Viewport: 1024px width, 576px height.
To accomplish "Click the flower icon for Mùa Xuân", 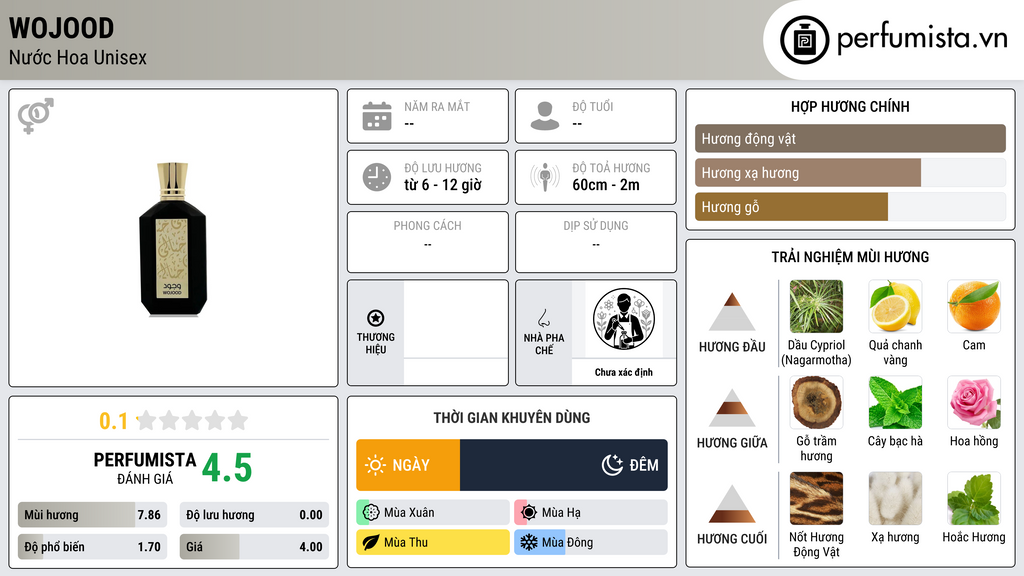I will coord(371,513).
